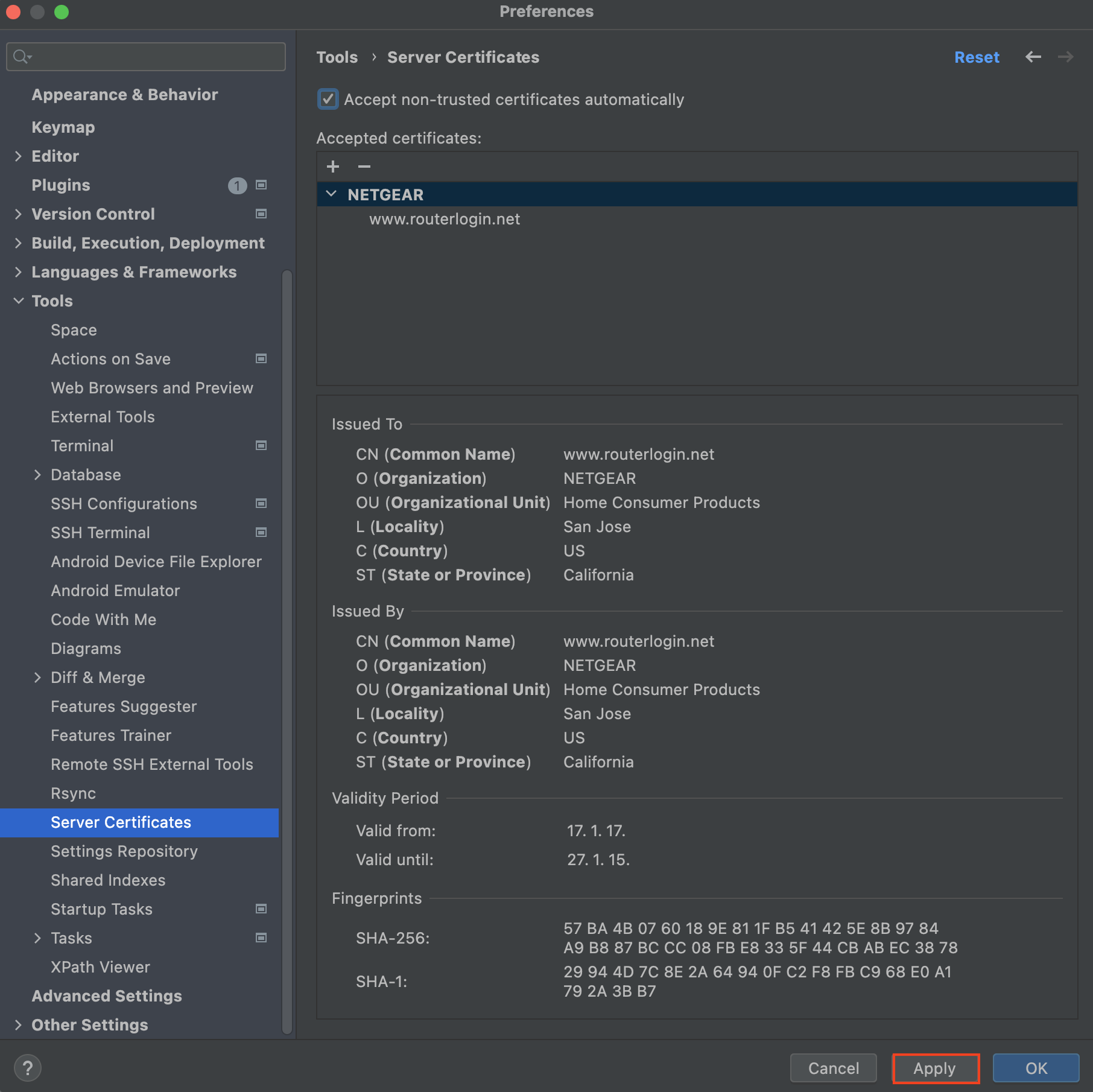Open help via question mark icon
Viewport: 1093px width, 1092px height.
click(x=28, y=1068)
